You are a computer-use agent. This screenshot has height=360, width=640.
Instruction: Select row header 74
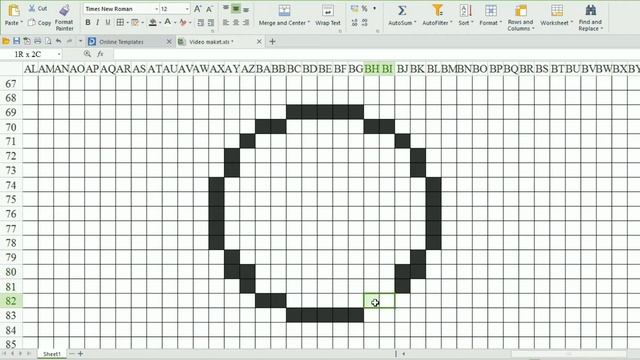[x=11, y=185]
